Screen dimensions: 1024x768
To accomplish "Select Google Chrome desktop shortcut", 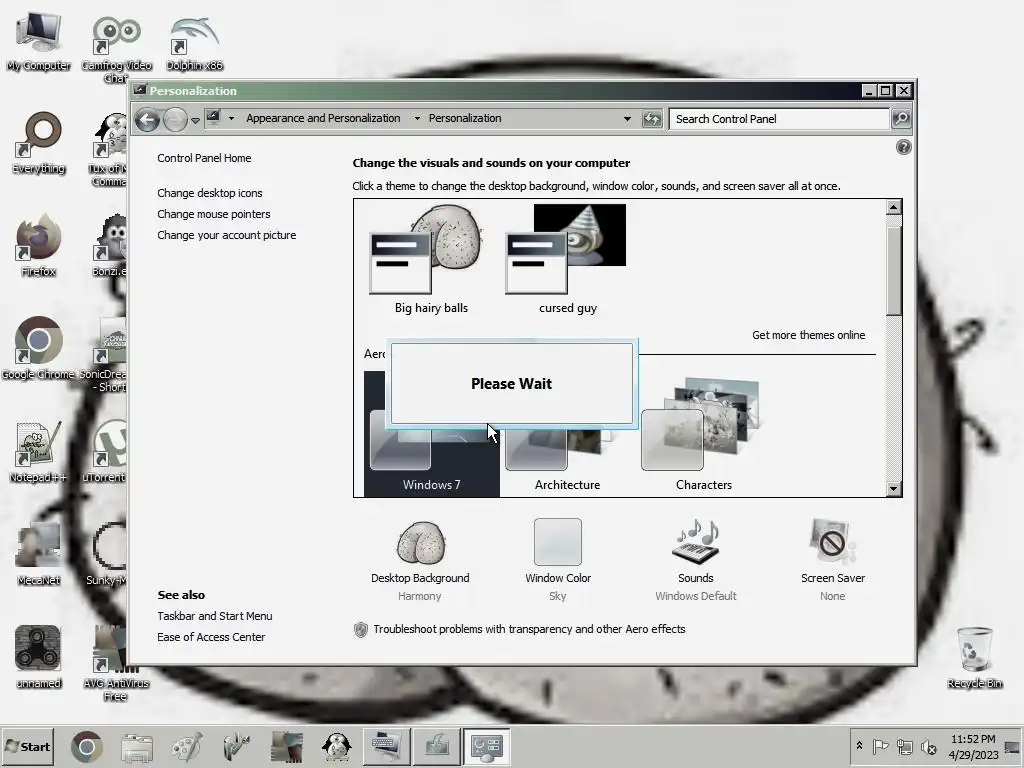I will (x=39, y=348).
